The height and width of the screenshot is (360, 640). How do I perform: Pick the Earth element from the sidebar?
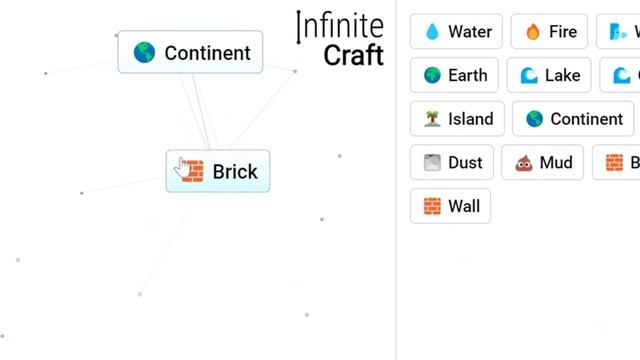pyautogui.click(x=454, y=75)
